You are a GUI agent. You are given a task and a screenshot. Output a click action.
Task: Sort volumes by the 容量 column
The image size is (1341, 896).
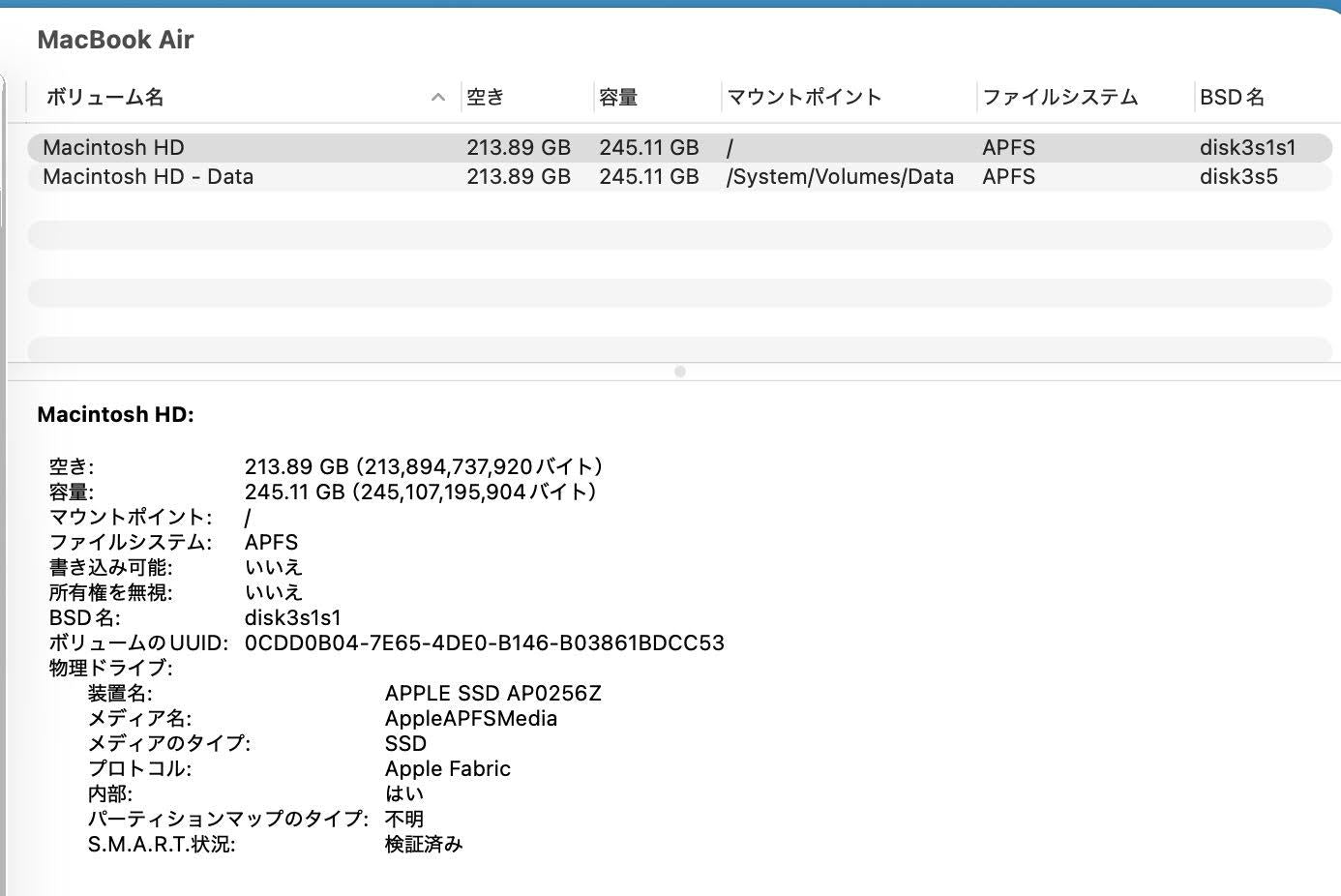618,97
